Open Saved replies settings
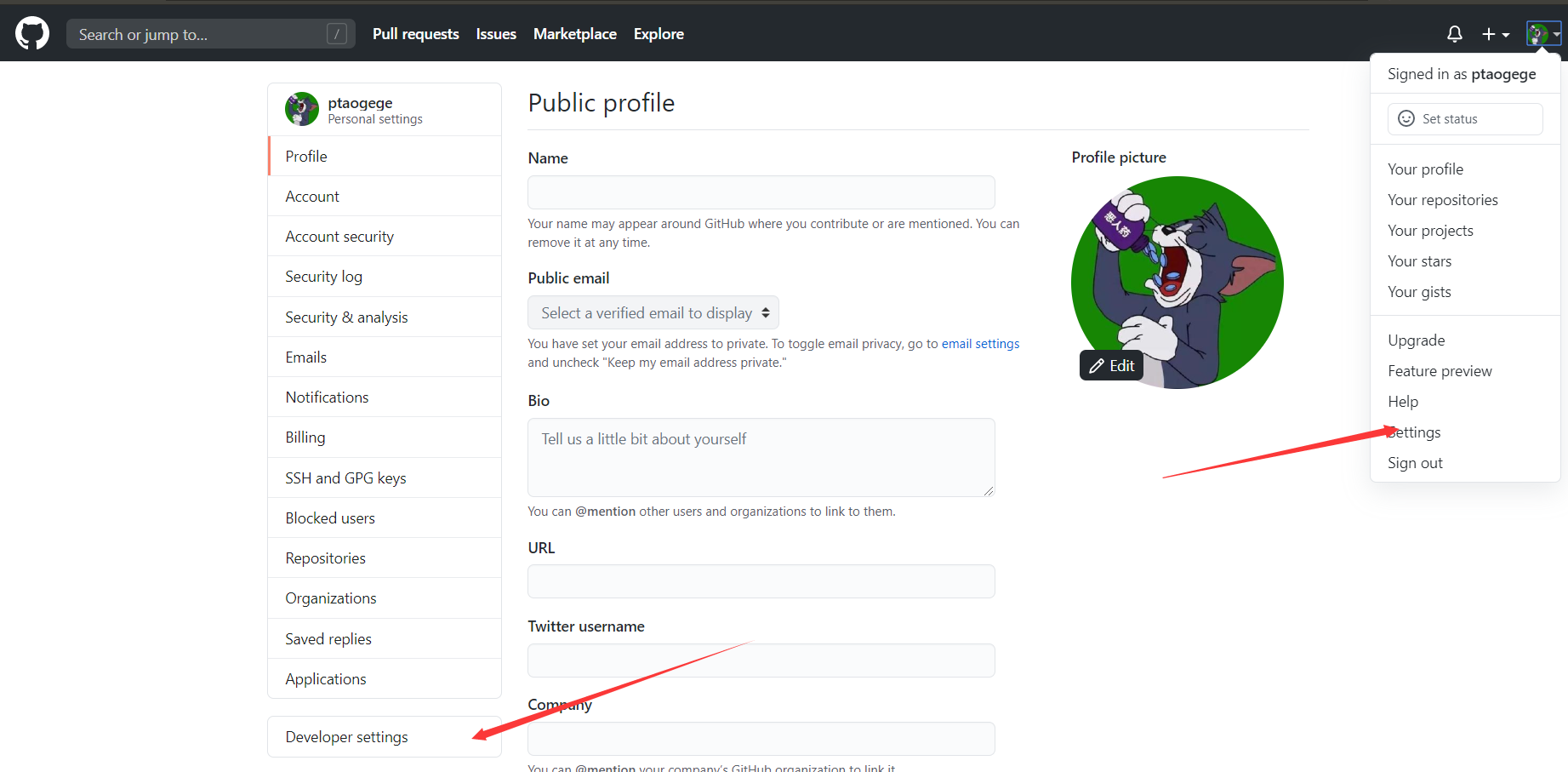 (x=385, y=638)
